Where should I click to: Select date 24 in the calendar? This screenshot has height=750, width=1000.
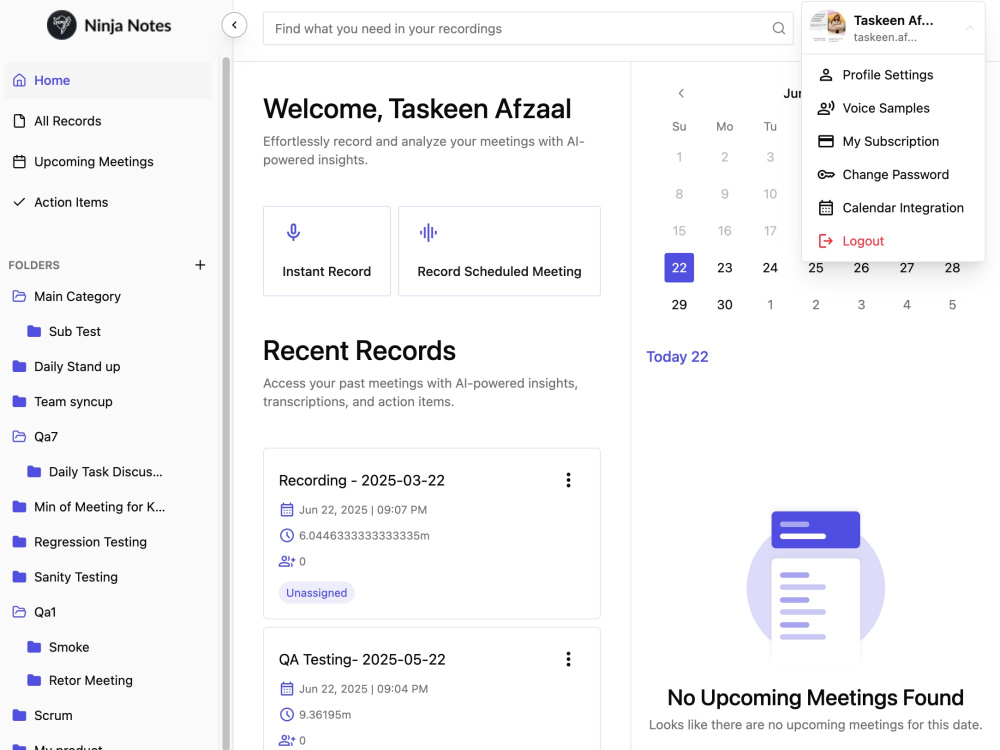770,268
